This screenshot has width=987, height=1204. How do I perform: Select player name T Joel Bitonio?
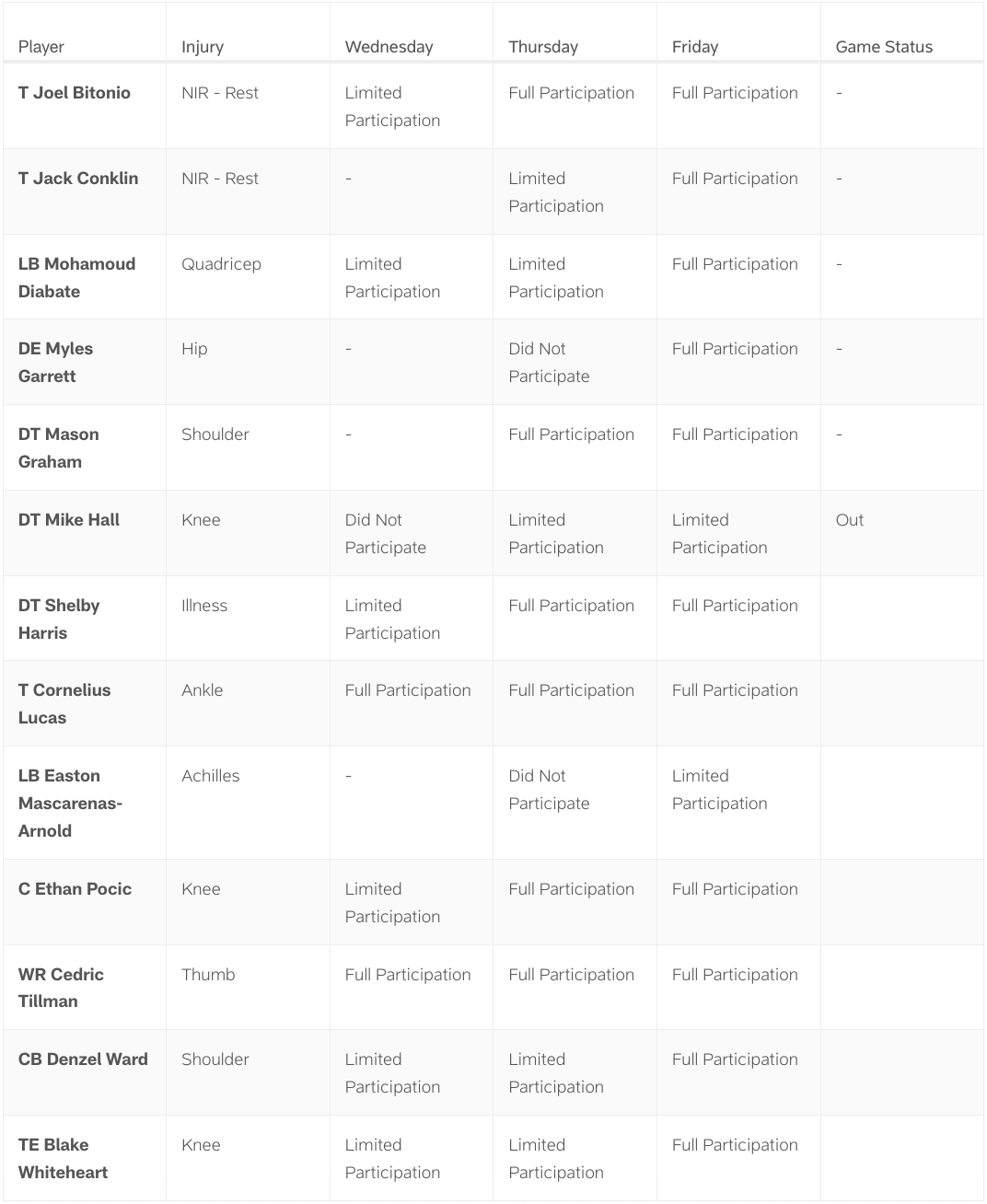(x=75, y=93)
